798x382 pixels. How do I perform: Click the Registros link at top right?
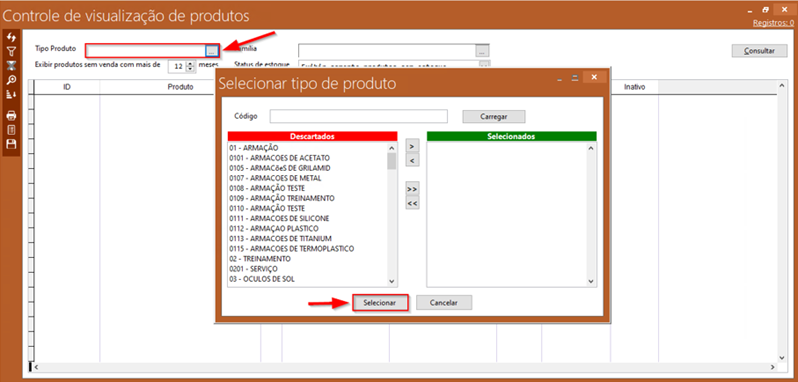pyautogui.click(x=773, y=23)
